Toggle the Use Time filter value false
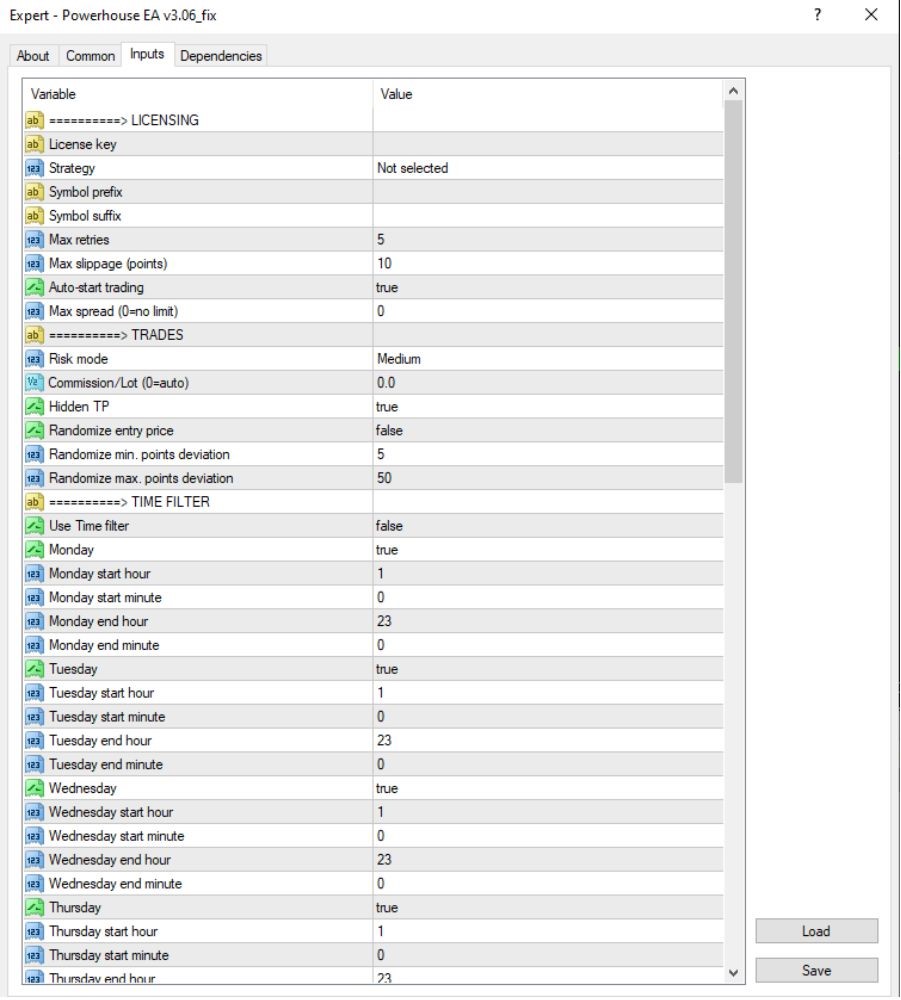 548,526
